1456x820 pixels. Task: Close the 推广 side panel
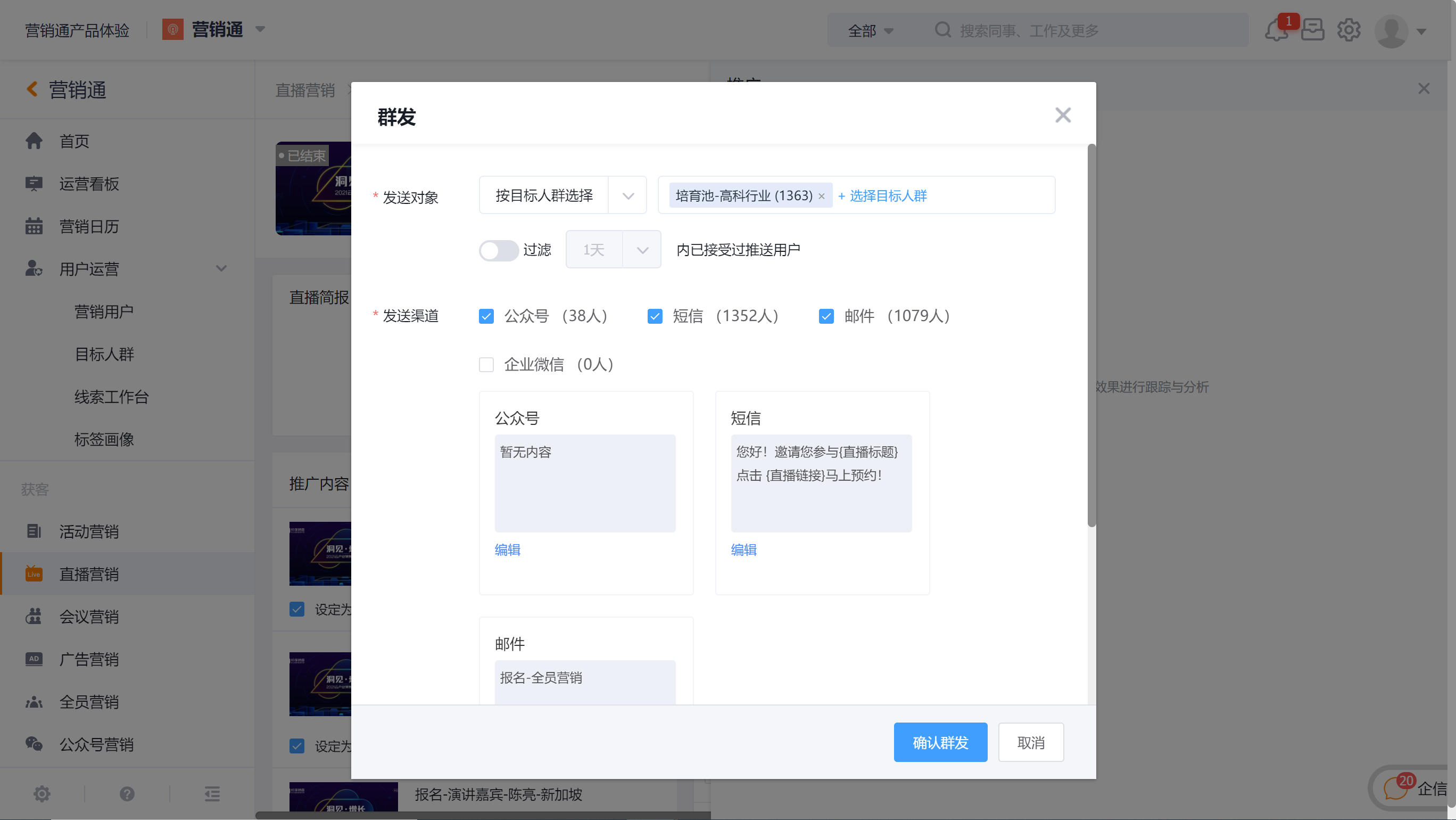[x=1423, y=89]
